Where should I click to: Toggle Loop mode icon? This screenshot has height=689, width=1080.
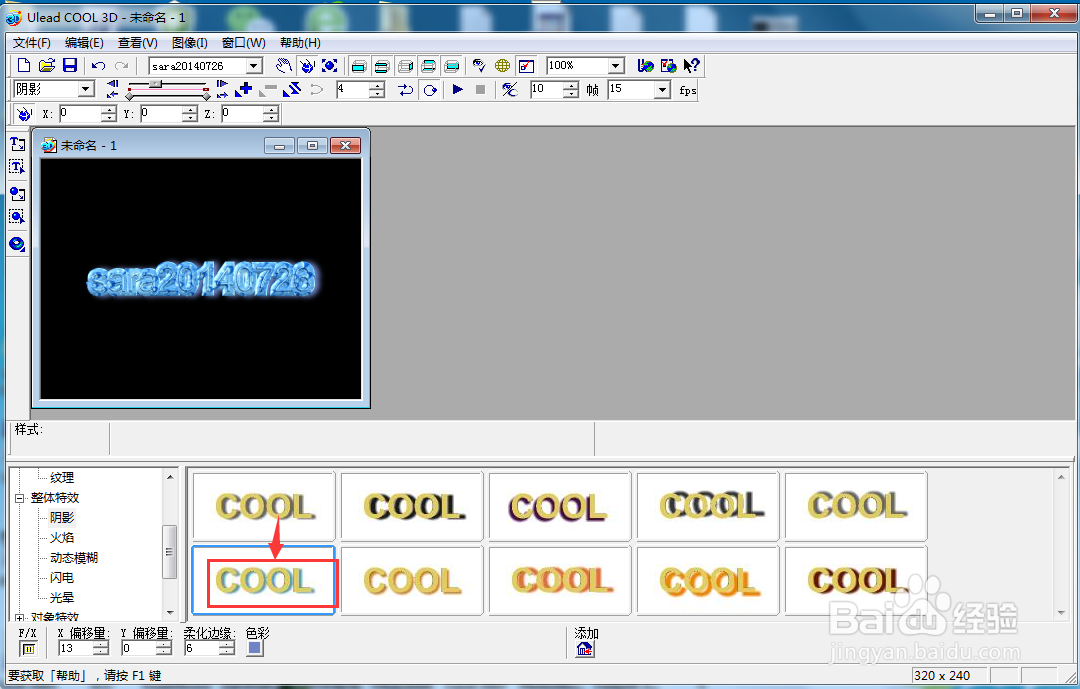tap(430, 90)
